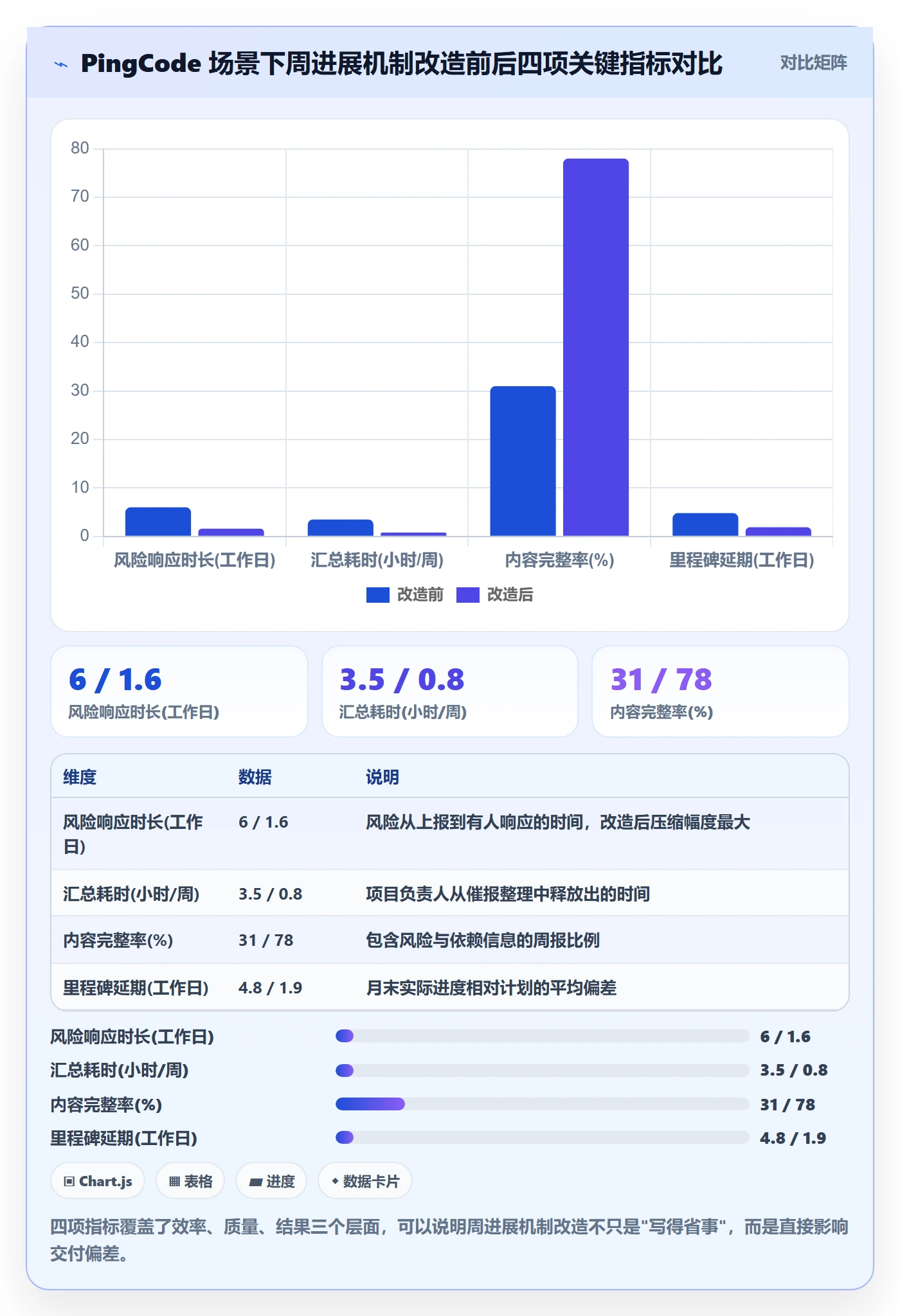Click the 表格 tag chip
900x1316 pixels.
pyautogui.click(x=190, y=1181)
